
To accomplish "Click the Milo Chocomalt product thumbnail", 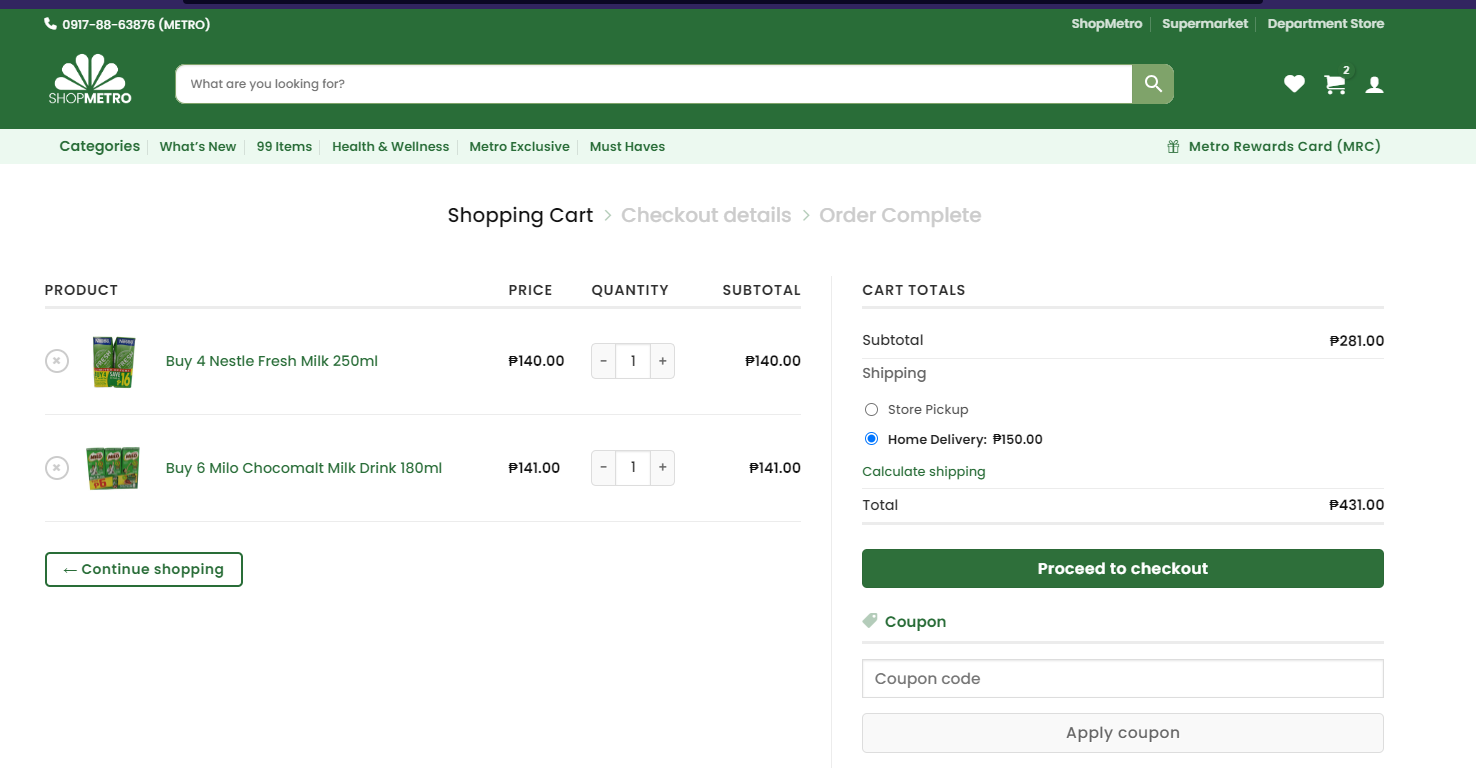I will [113, 468].
